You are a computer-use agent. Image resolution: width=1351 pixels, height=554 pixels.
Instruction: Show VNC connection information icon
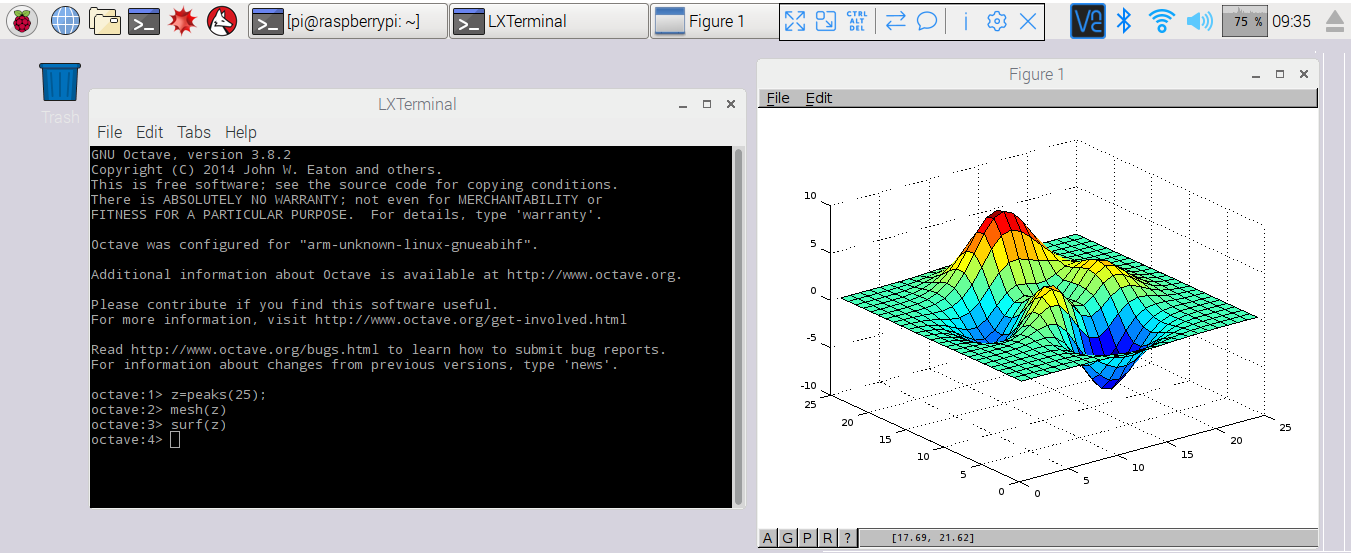click(x=965, y=21)
